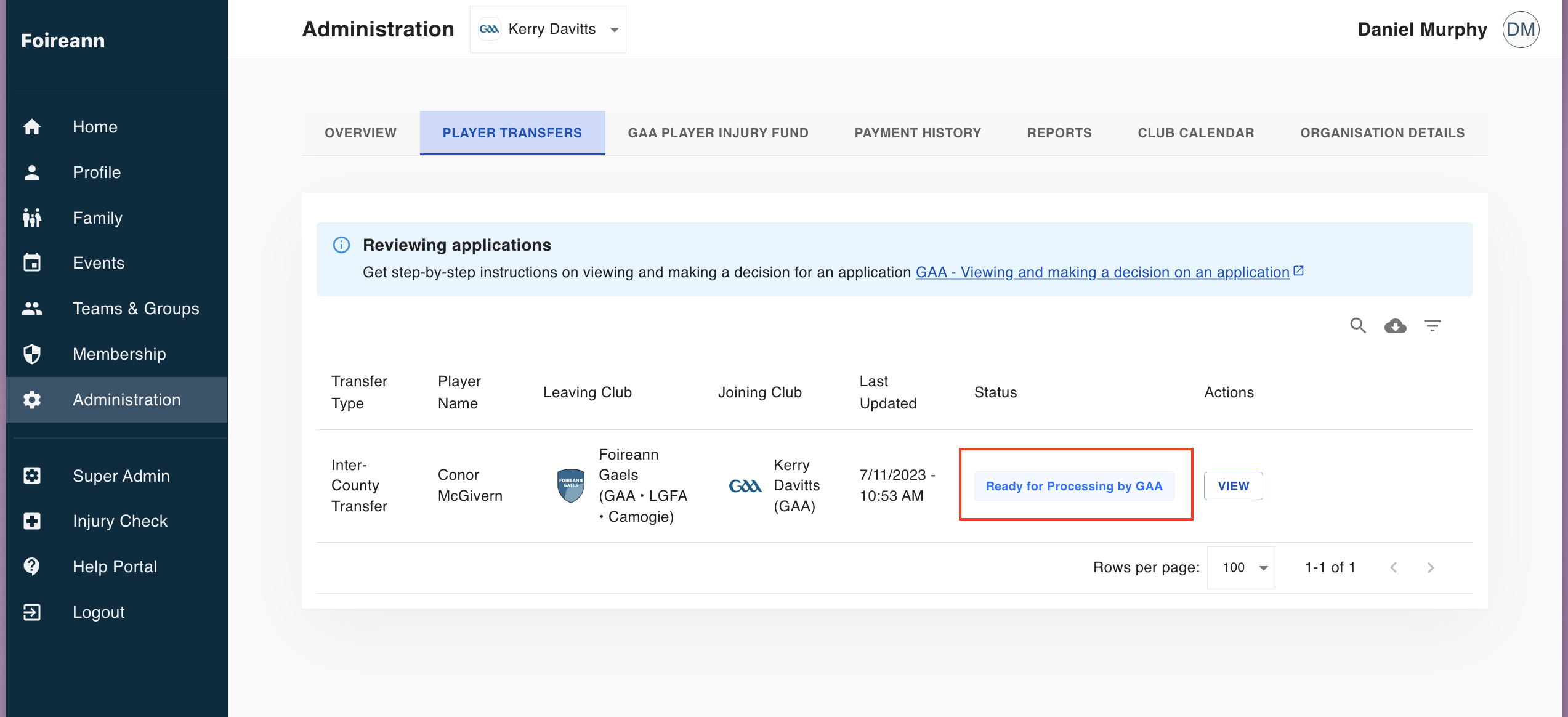Open the Reports tab
The image size is (1568, 717).
[1059, 133]
